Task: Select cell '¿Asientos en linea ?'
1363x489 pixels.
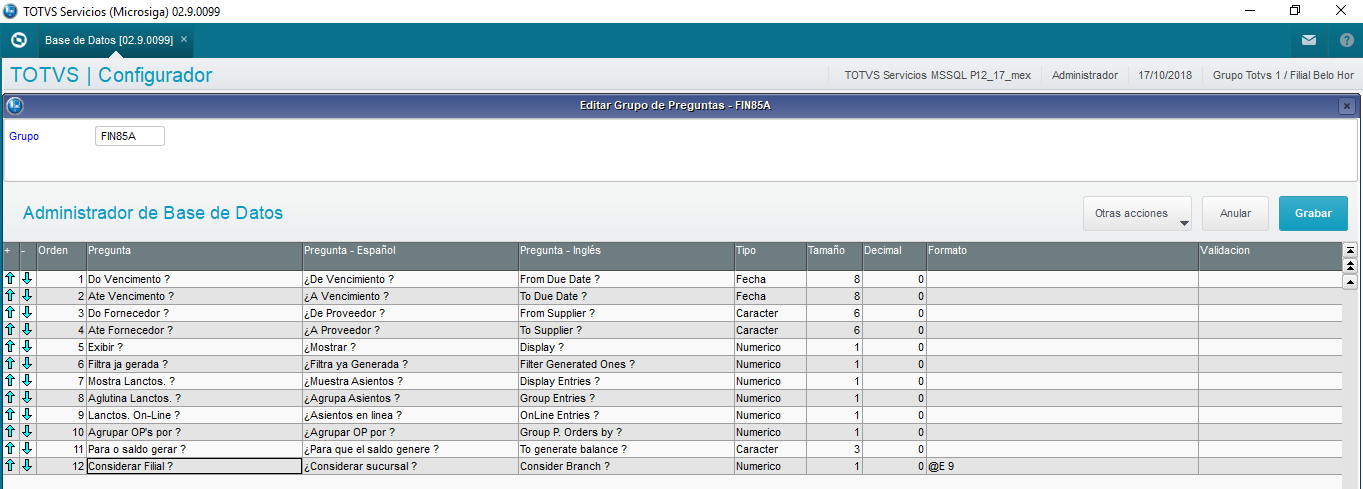Action: pos(410,415)
